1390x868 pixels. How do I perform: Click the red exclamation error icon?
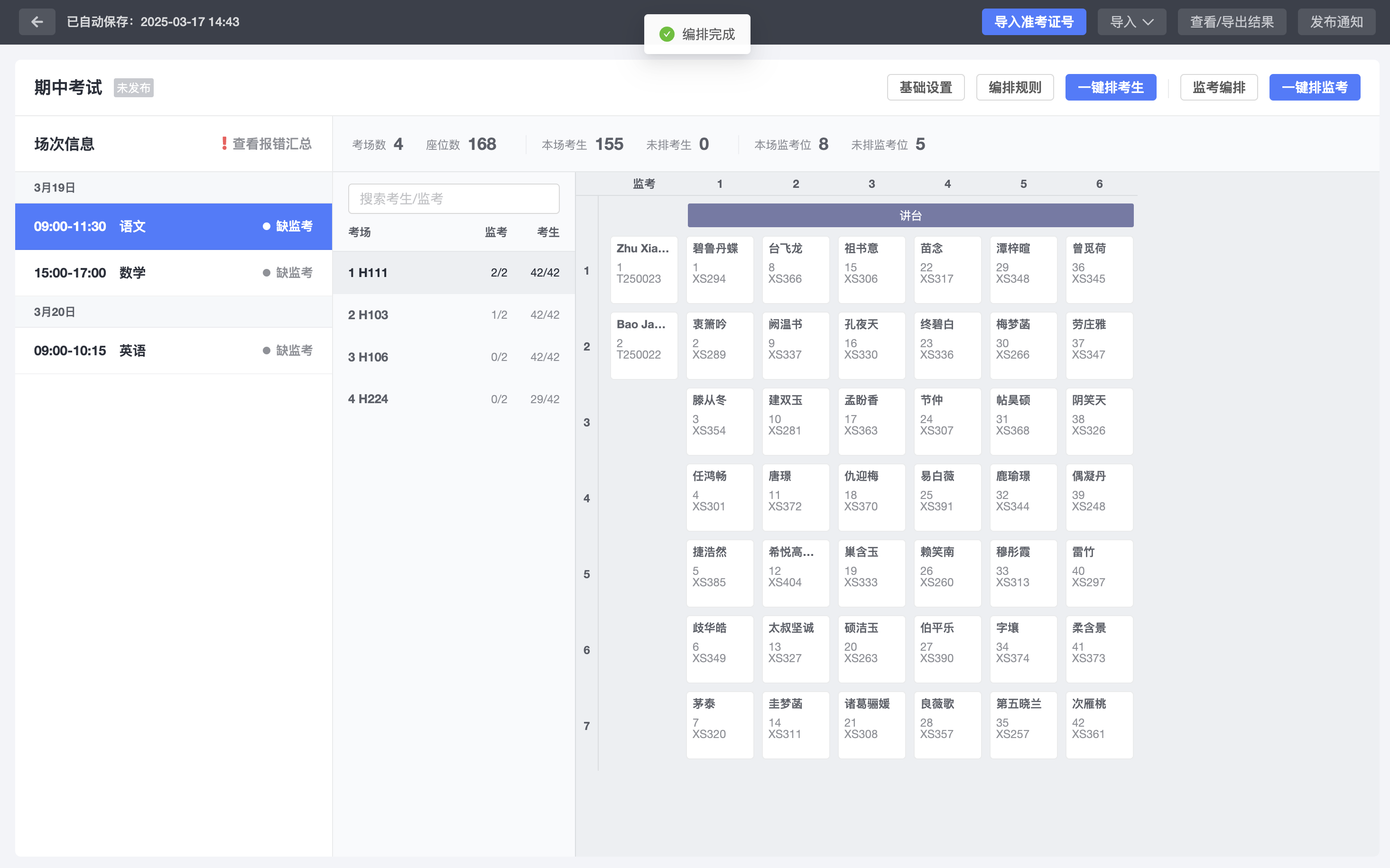[x=224, y=144]
